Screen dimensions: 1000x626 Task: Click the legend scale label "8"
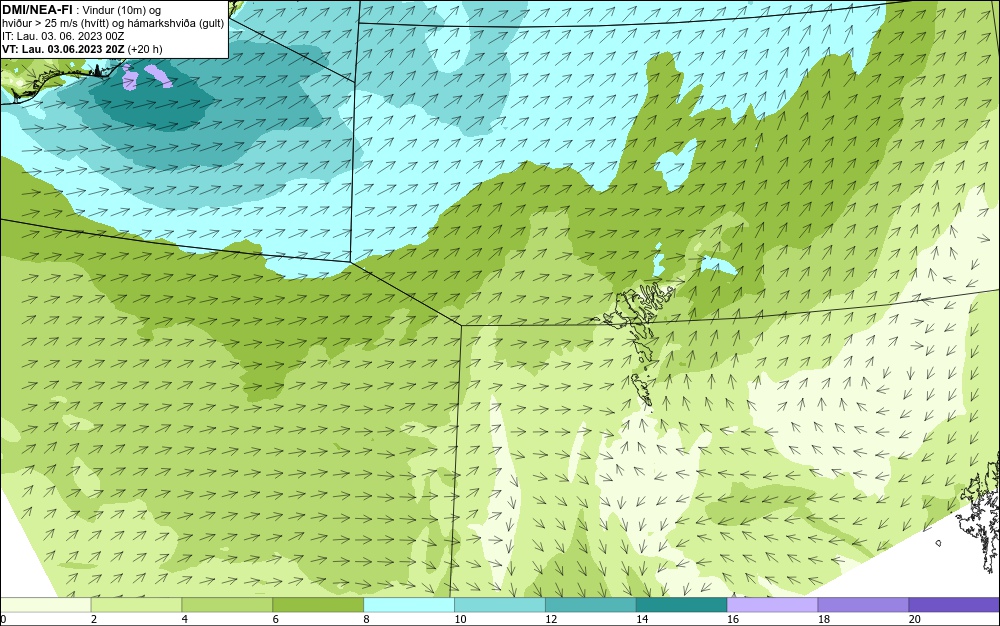(366, 619)
